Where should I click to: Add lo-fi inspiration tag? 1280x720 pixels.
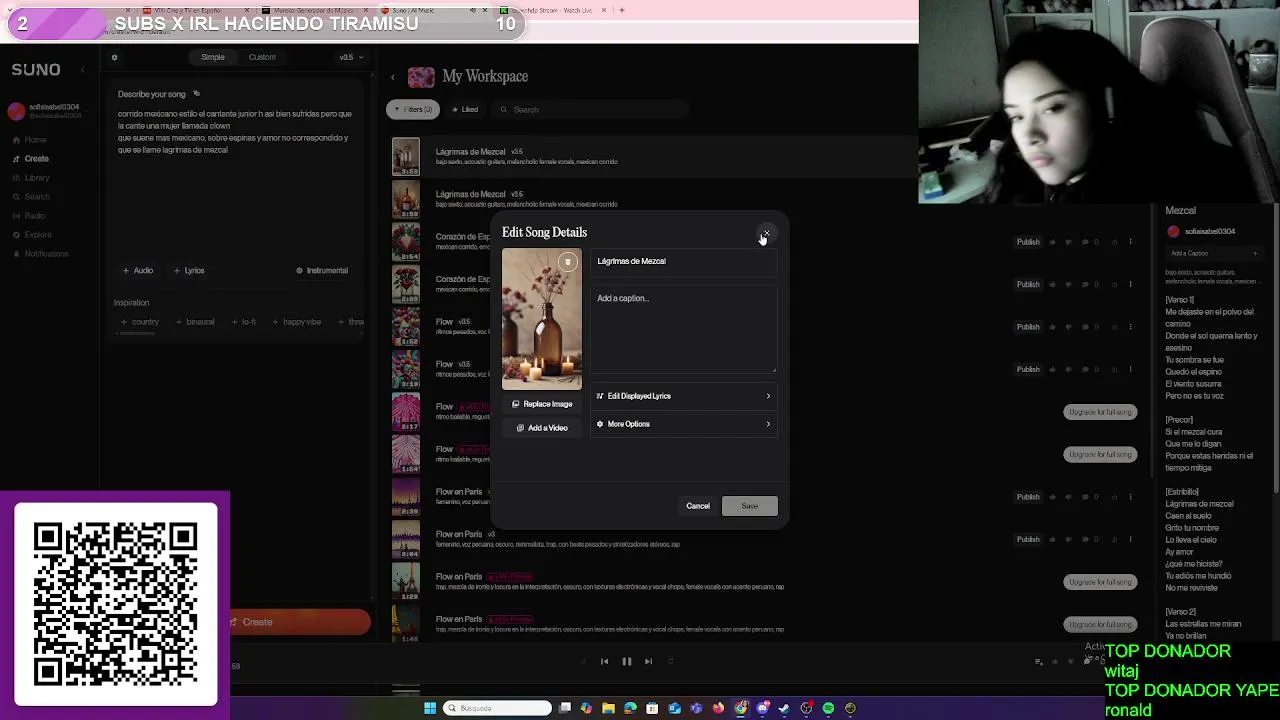click(244, 322)
